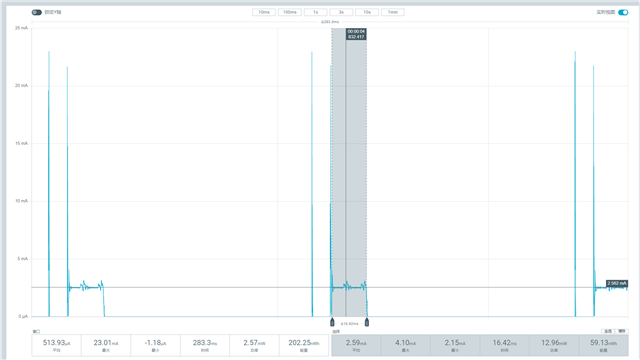Click the left selection handle marker

[x=332, y=322]
